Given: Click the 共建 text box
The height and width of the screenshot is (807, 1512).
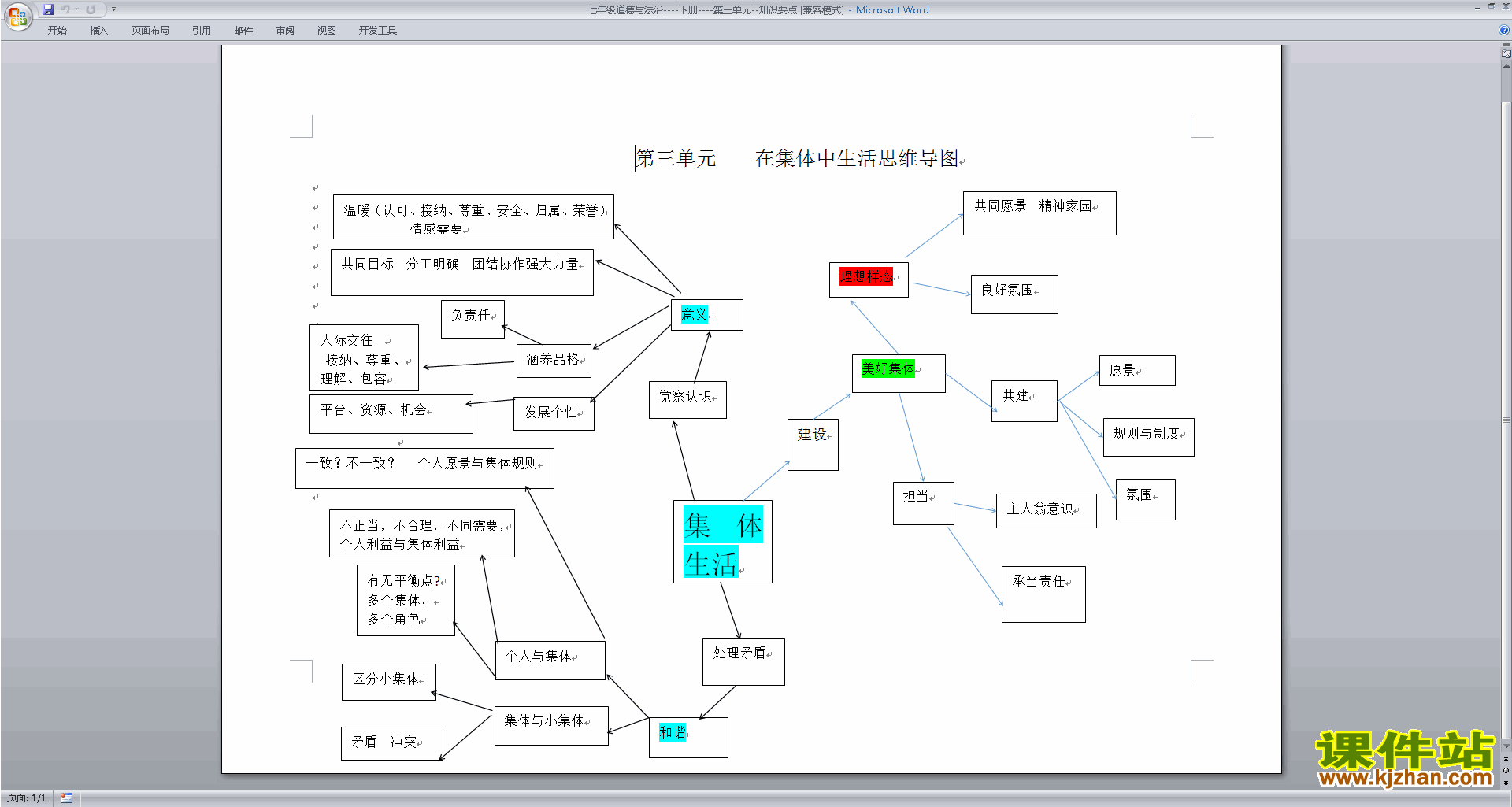Looking at the screenshot, I should [x=1024, y=401].
